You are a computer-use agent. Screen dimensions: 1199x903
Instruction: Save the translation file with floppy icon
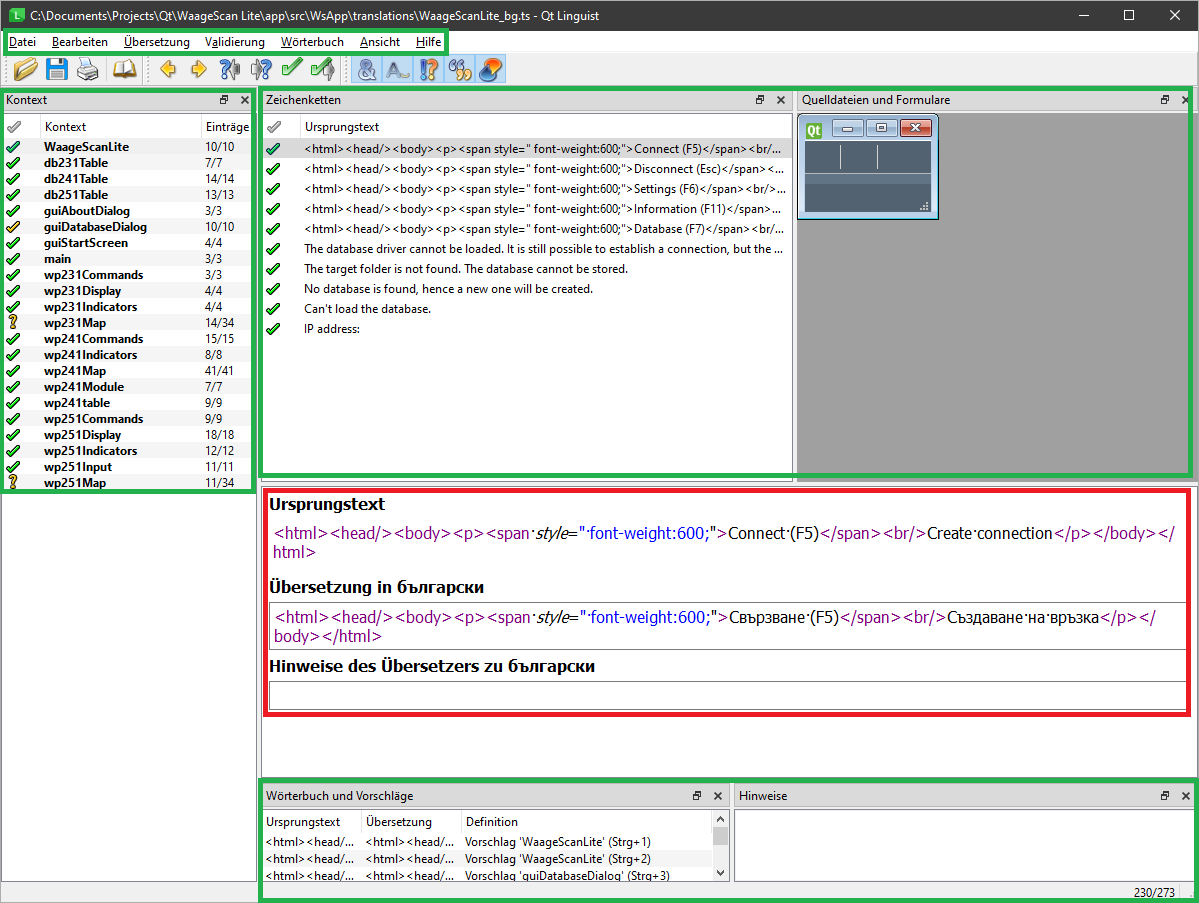[x=57, y=70]
